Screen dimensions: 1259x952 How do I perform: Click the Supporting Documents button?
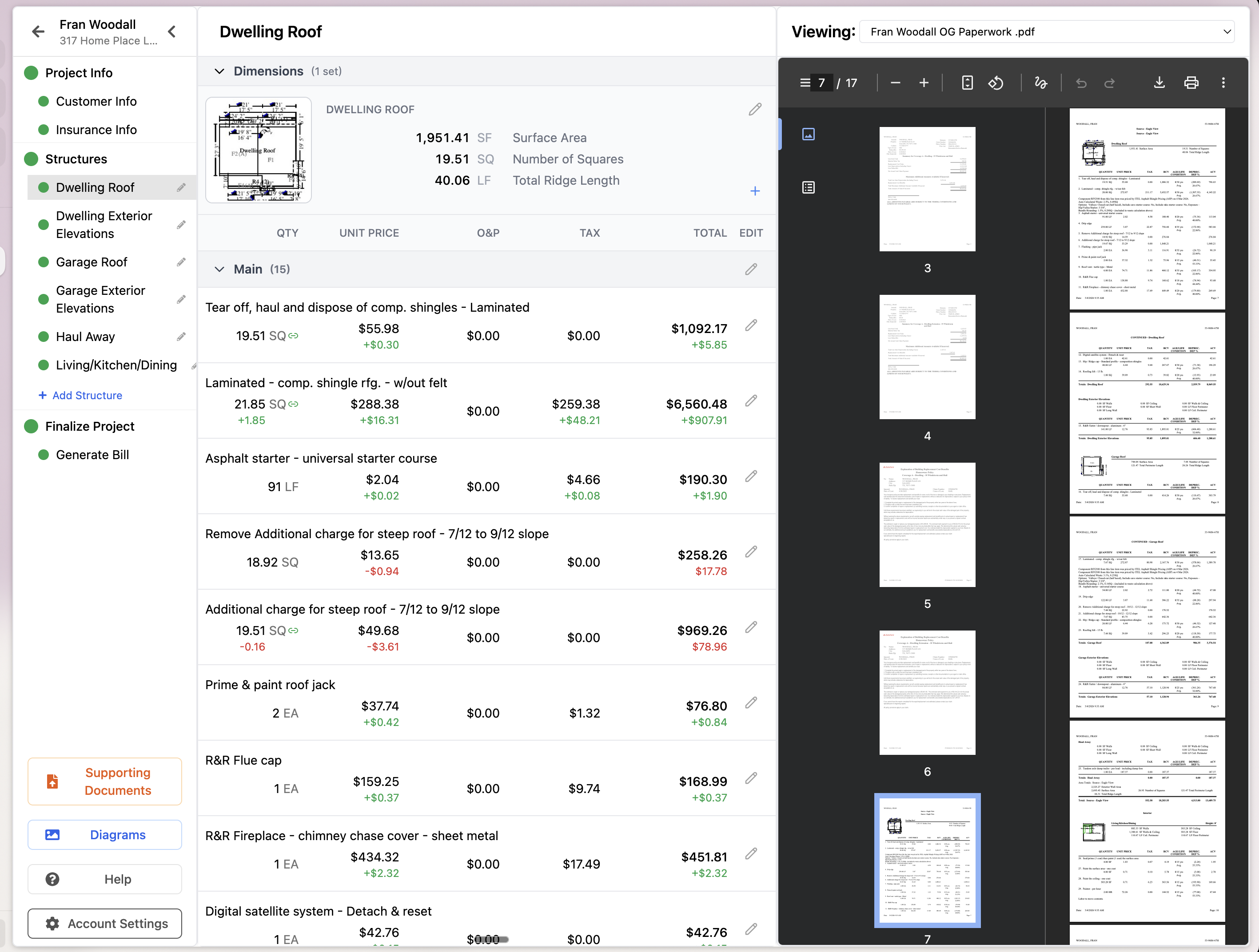(105, 781)
